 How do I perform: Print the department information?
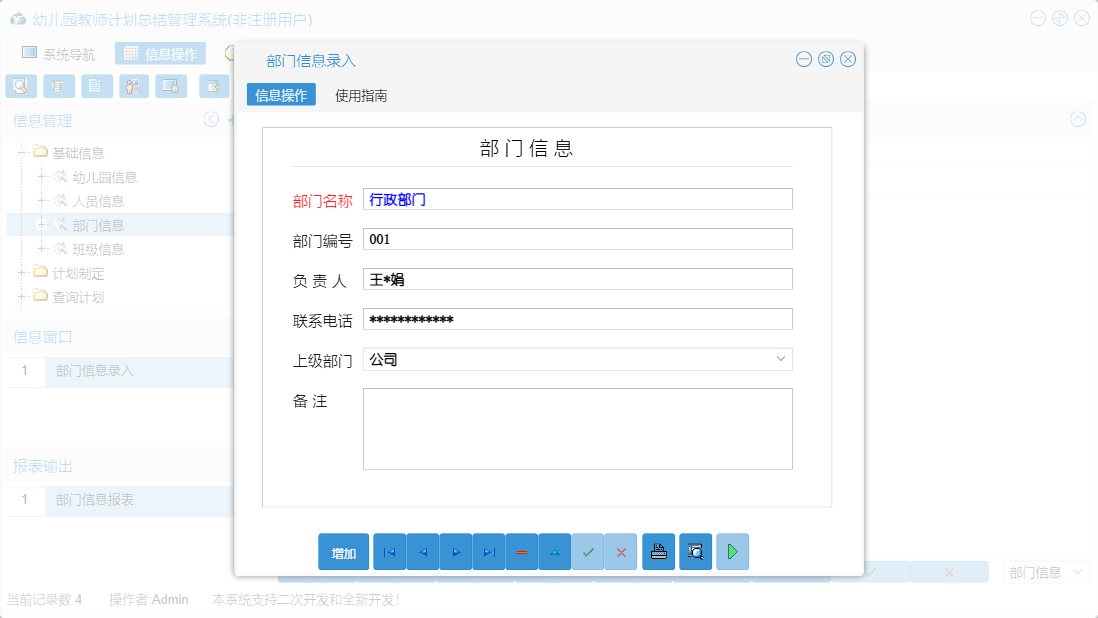(x=658, y=551)
